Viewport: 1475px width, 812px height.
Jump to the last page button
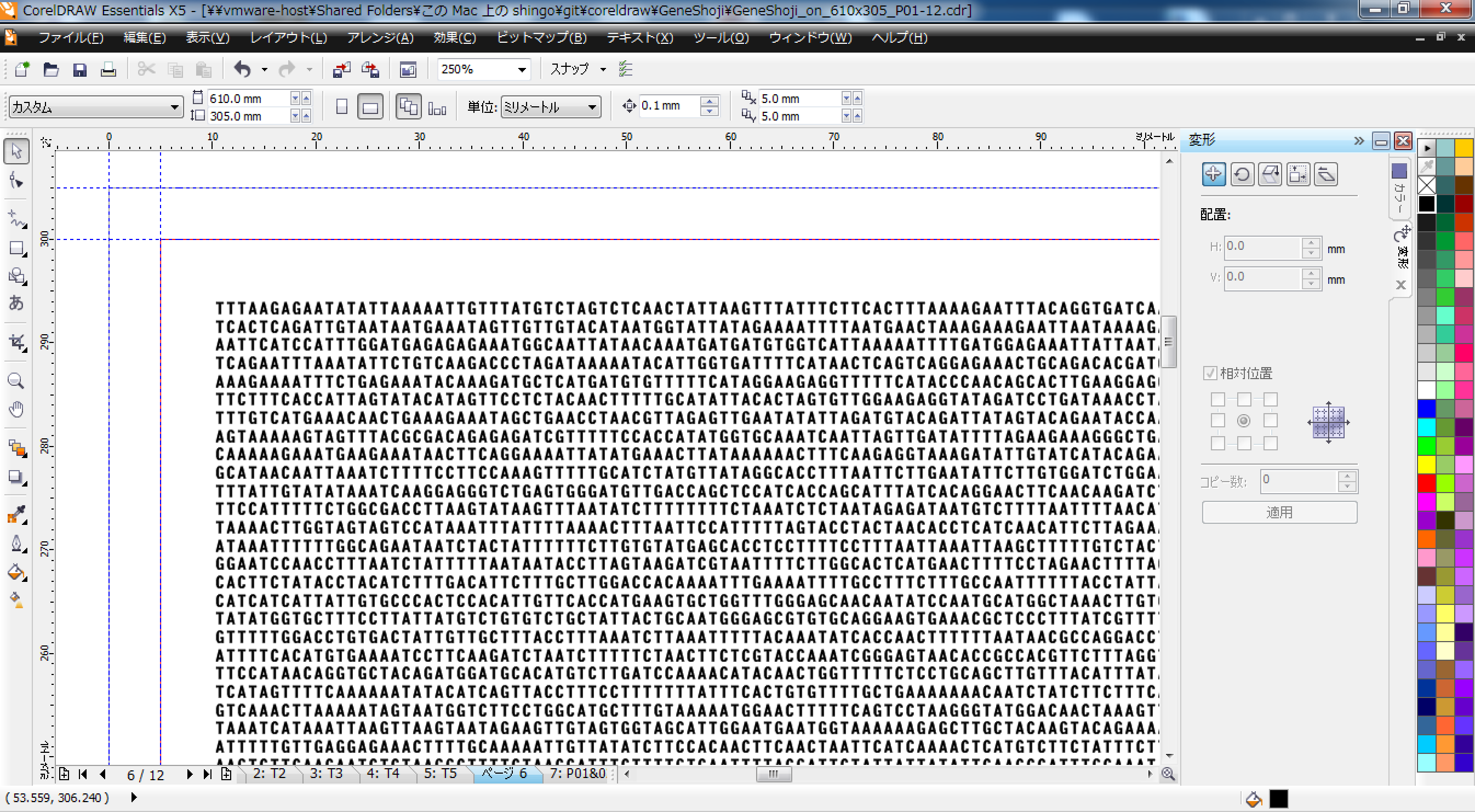[x=207, y=774]
